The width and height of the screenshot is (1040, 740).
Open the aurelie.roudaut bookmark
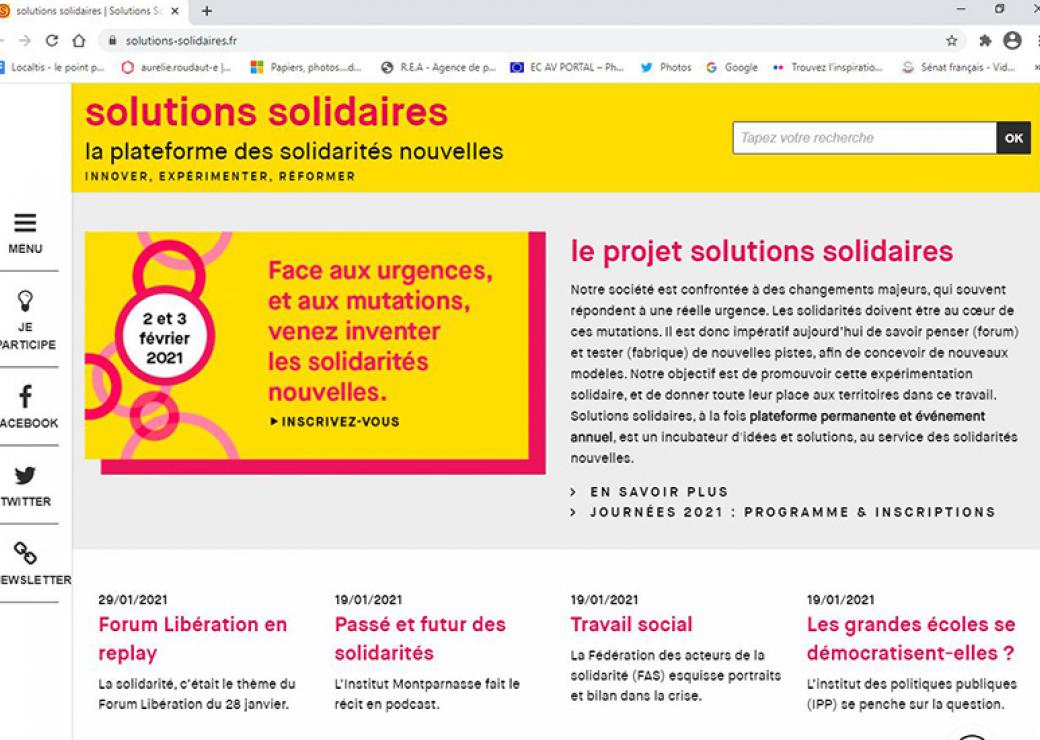(176, 67)
